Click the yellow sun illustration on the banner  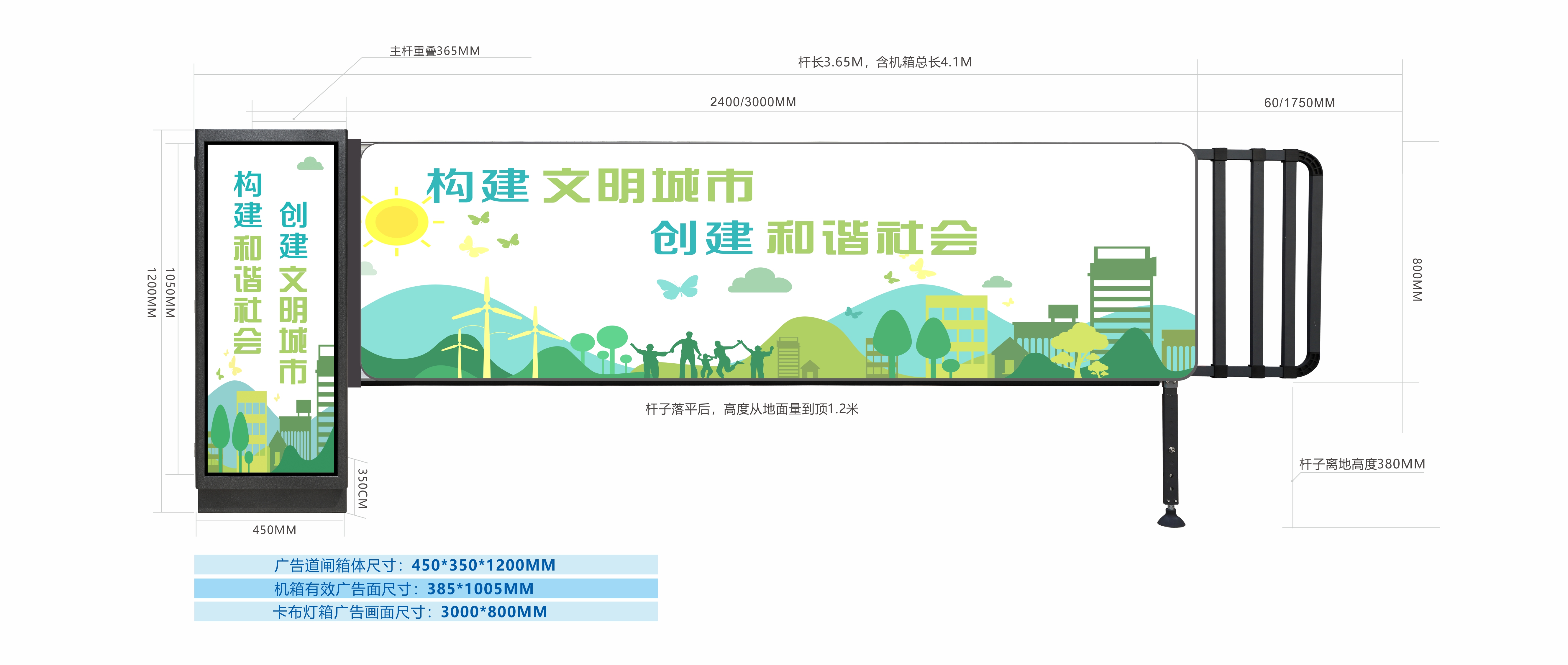tap(397, 222)
